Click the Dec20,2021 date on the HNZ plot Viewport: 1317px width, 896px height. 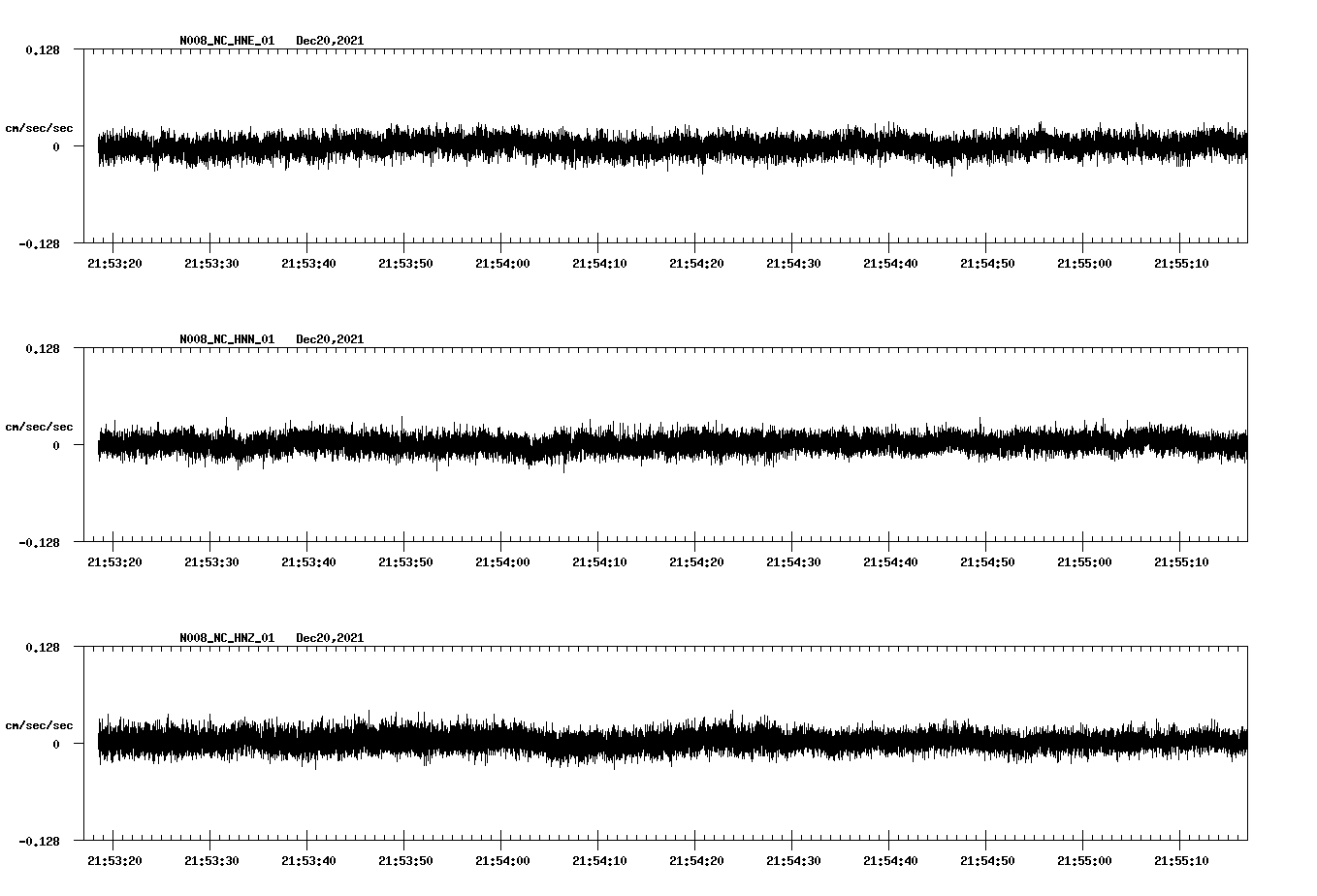[330, 638]
